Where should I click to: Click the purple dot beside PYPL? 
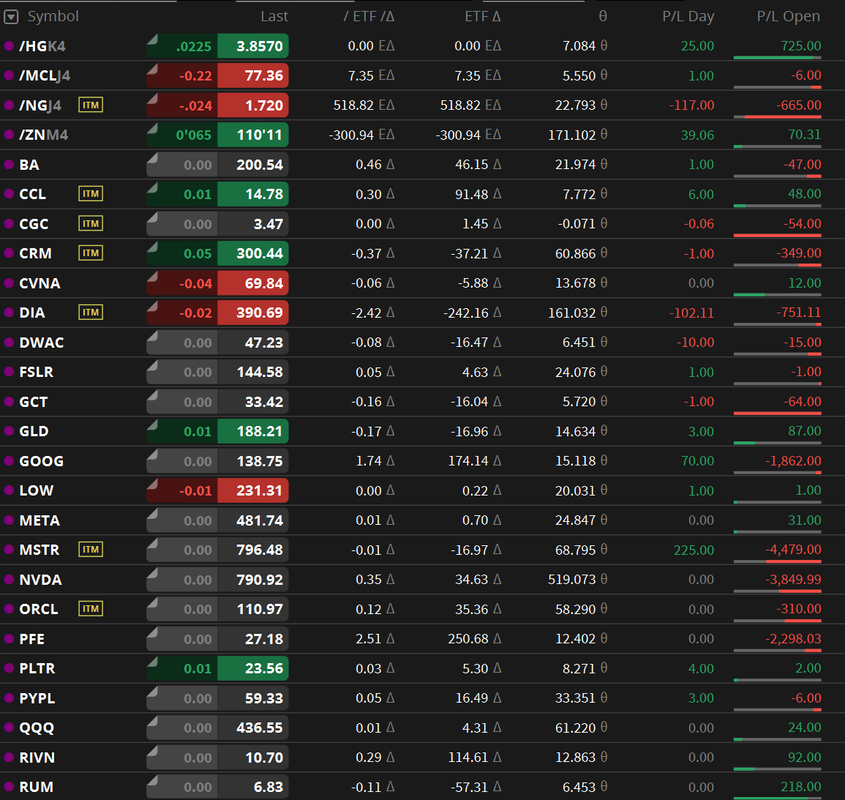click(9, 698)
